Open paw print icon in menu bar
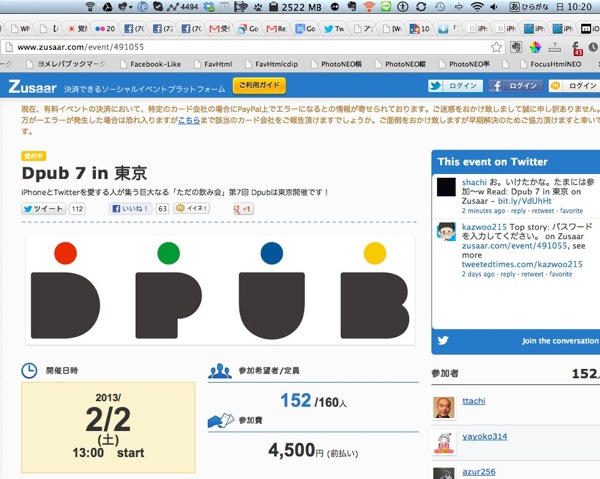Screen dimensions: 600x479 [258, 7]
